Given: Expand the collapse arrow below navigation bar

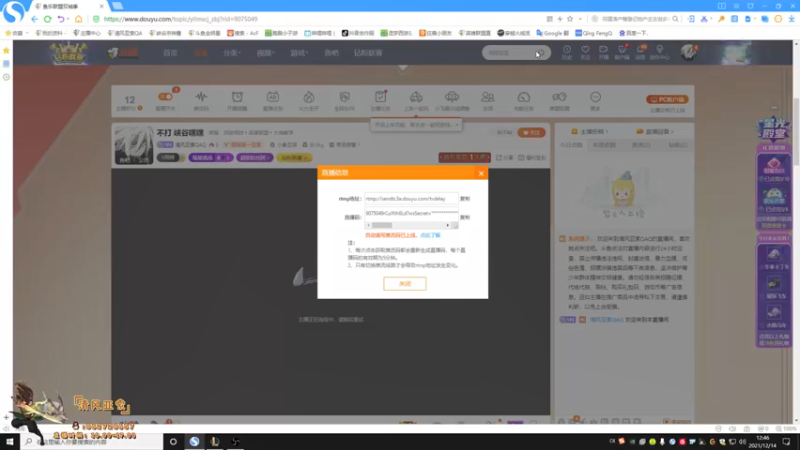Looking at the screenshot, I should (x=403, y=68).
